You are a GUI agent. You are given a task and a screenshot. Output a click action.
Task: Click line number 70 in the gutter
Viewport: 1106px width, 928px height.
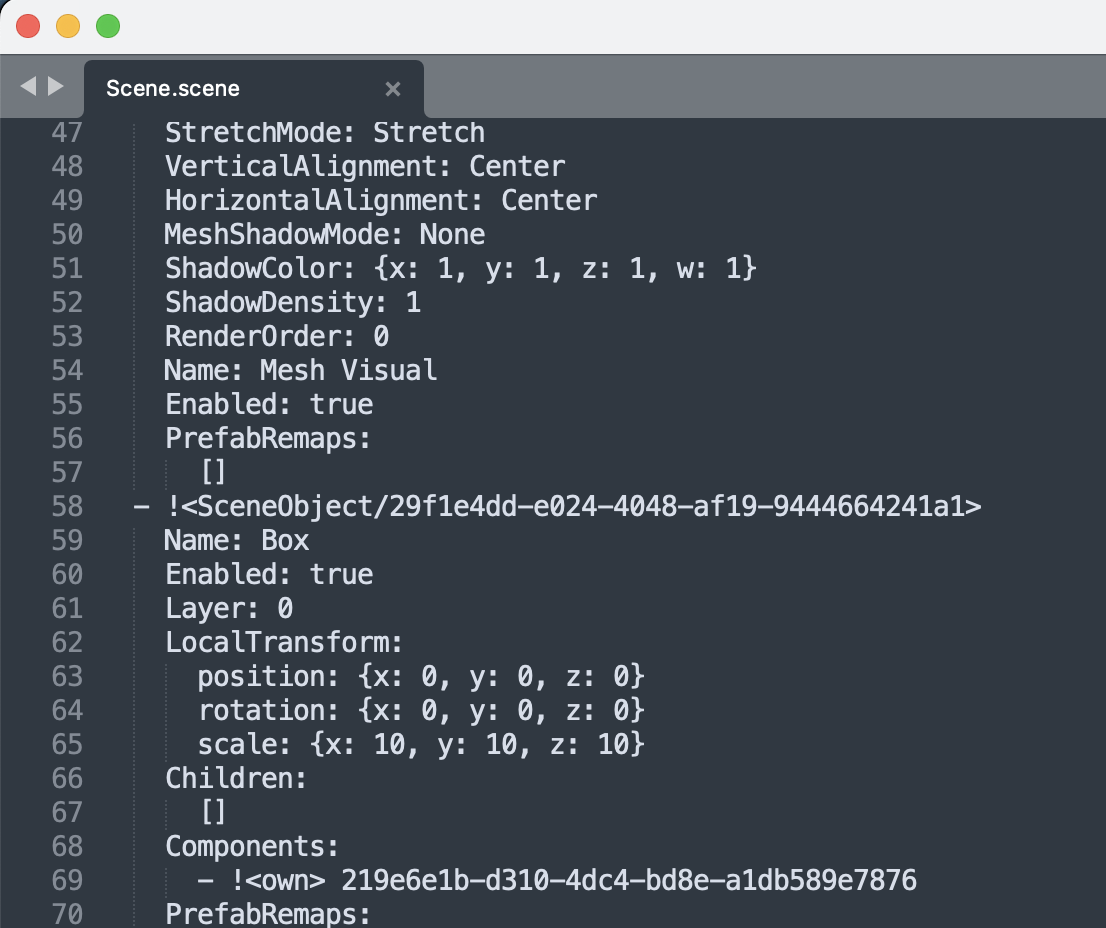click(66, 914)
